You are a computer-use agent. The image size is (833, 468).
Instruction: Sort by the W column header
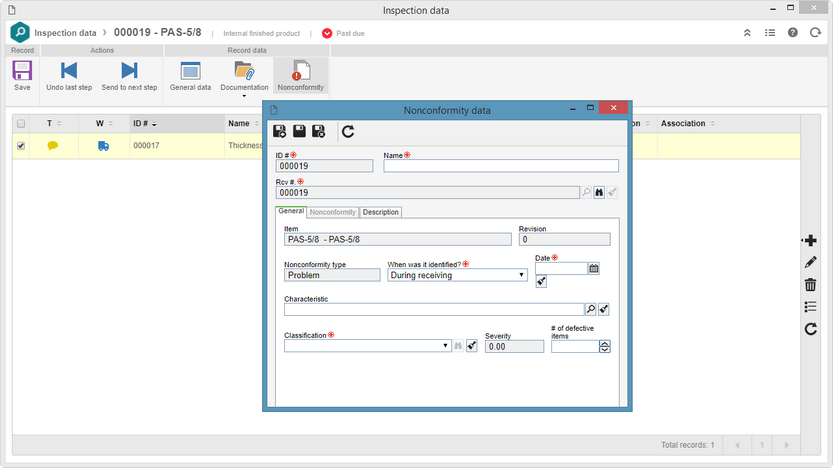tap(104, 124)
